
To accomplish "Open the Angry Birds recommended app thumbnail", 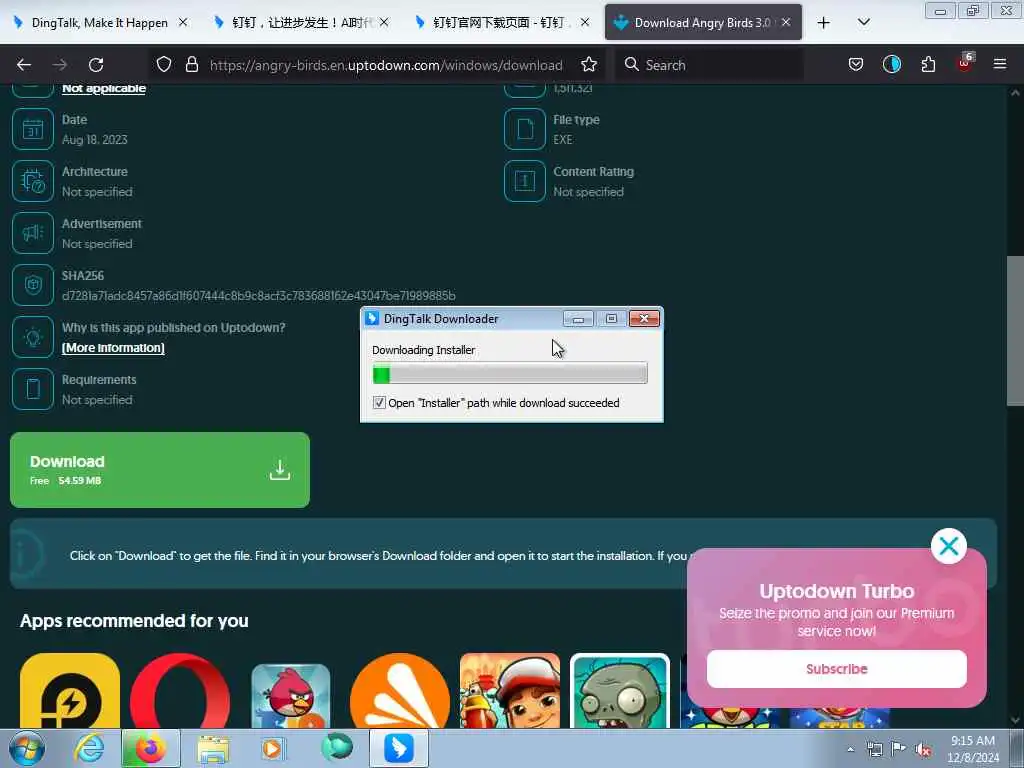I will point(291,696).
